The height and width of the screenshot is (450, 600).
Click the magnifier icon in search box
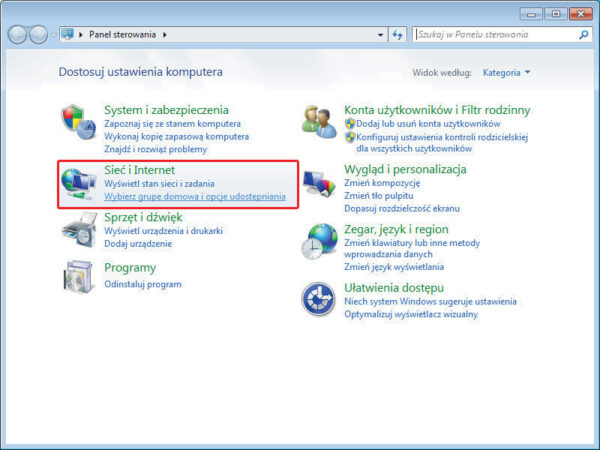click(x=583, y=34)
